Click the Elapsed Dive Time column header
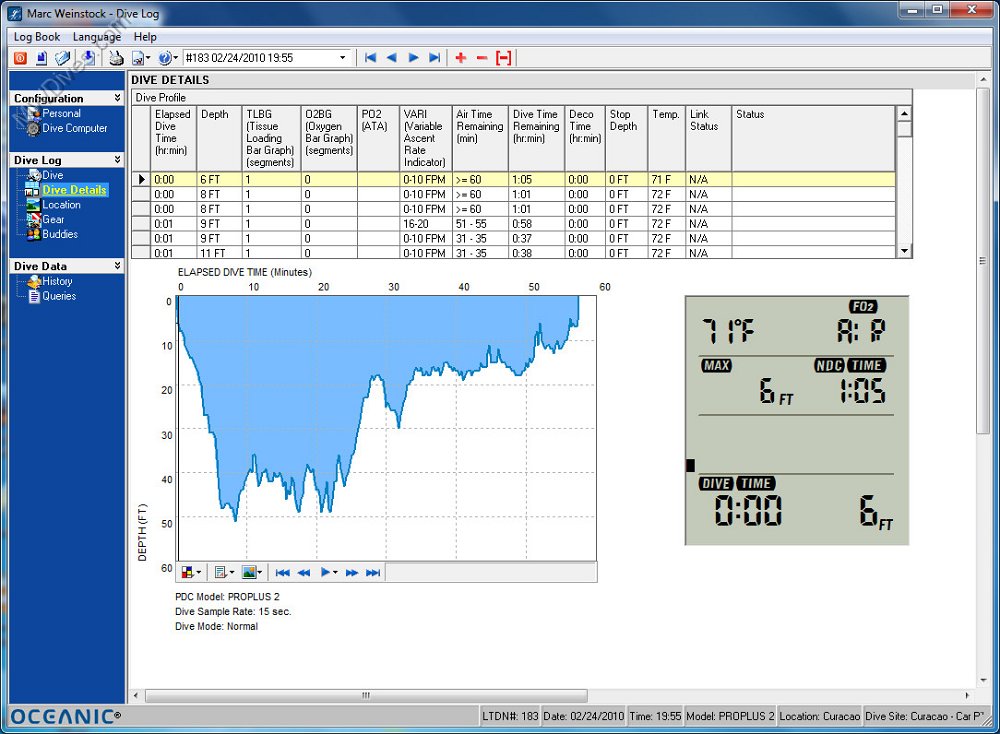This screenshot has width=1000, height=734. [x=173, y=138]
